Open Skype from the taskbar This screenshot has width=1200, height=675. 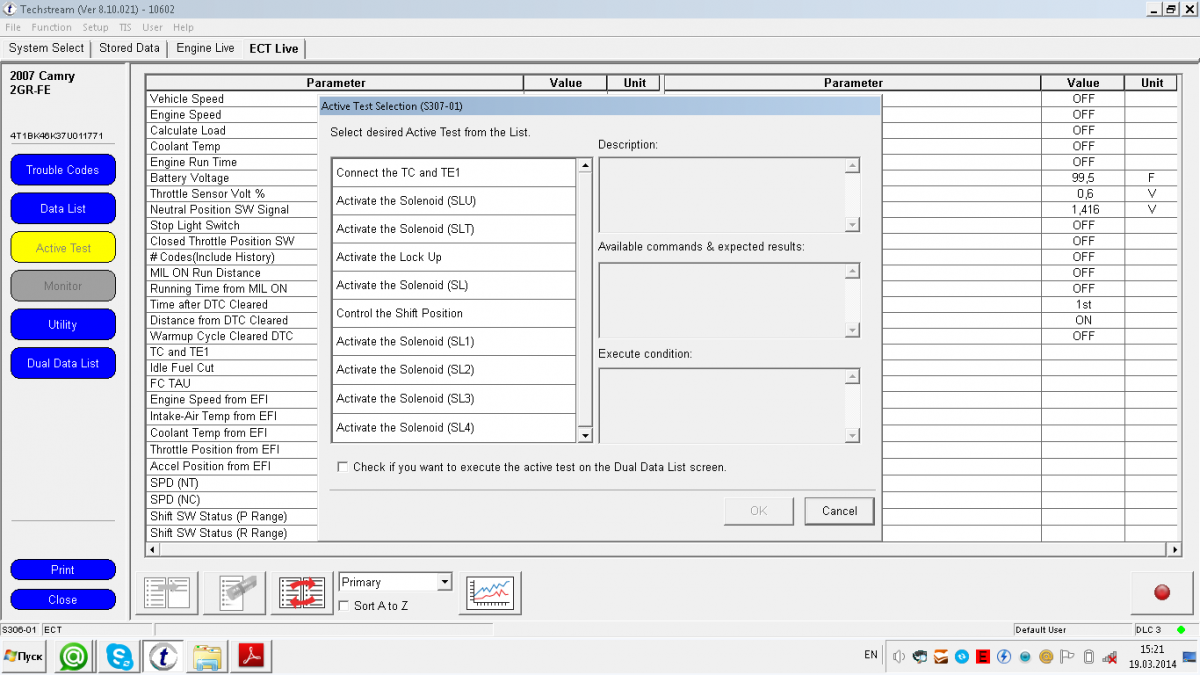tap(118, 656)
